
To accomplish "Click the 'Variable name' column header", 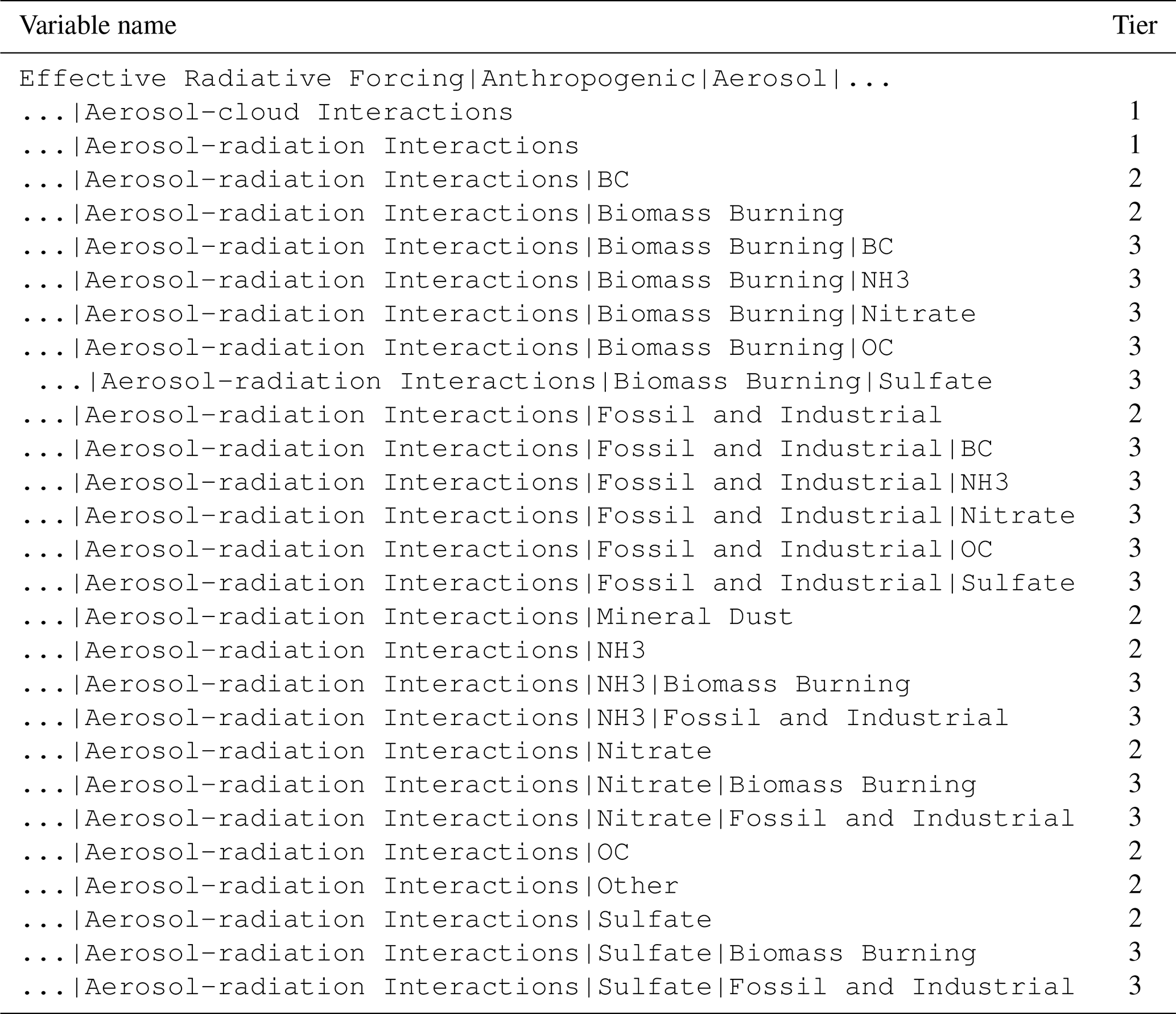I will click(98, 26).
